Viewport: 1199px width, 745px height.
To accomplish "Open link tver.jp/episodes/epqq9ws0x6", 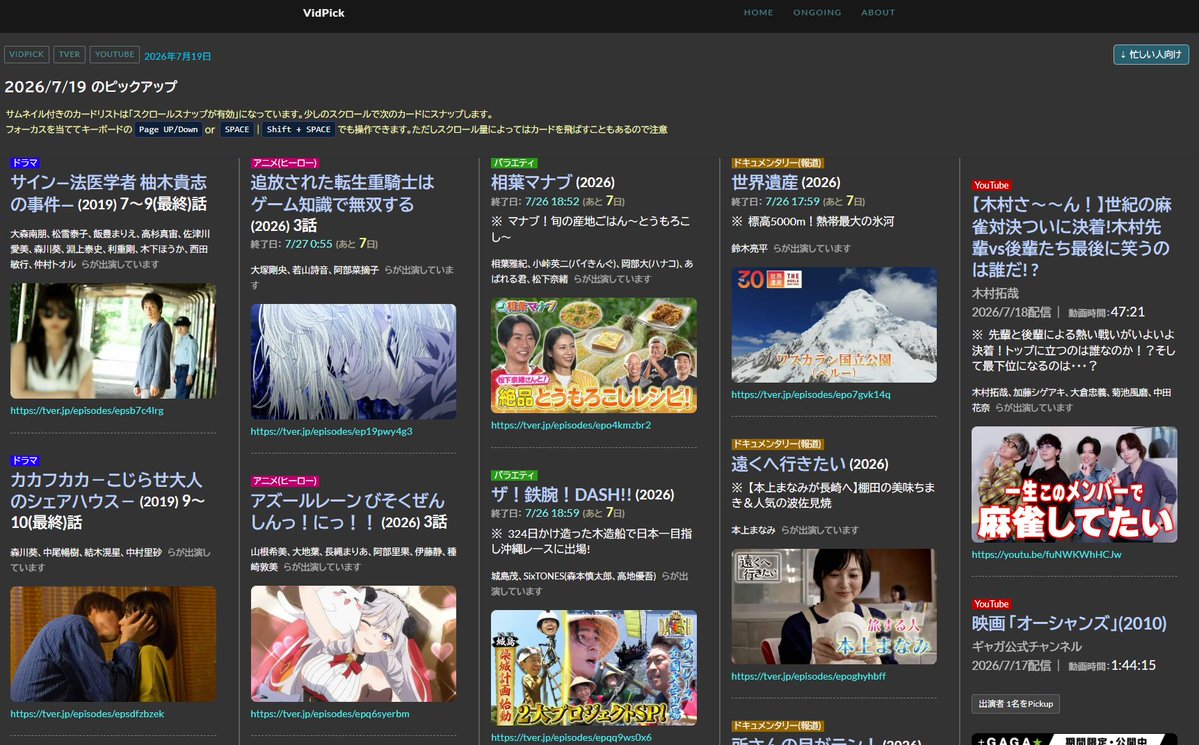I will click(570, 737).
